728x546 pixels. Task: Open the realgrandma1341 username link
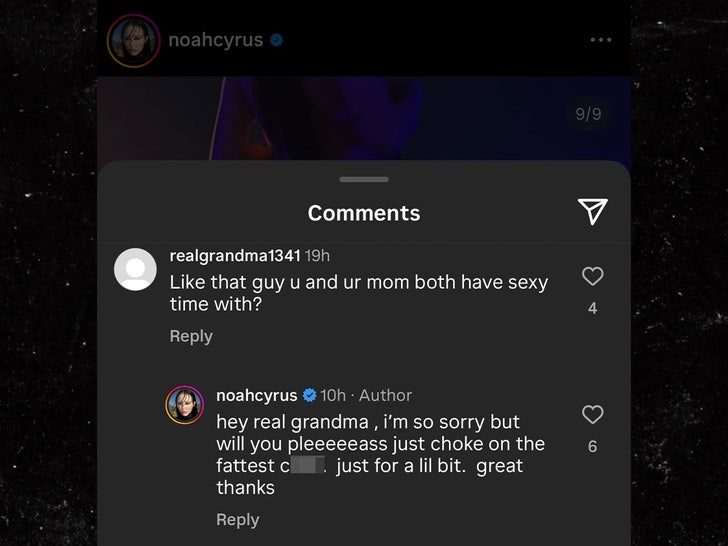coord(234,256)
